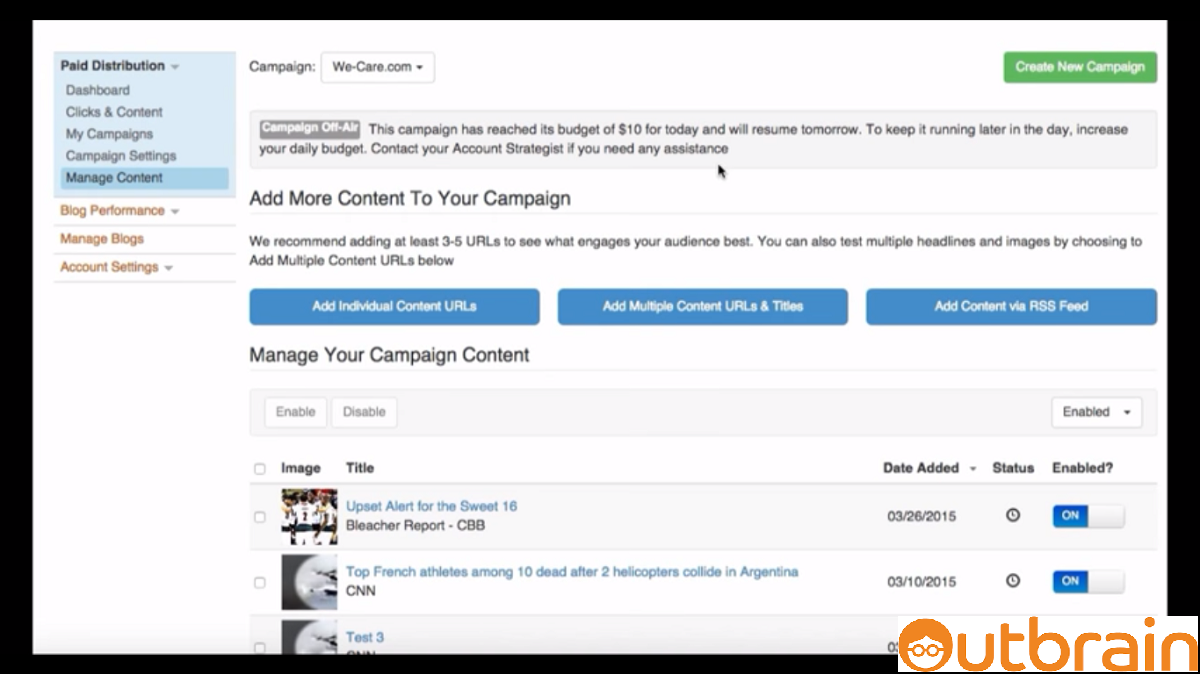
Task: Click the CNN helicopter article thumbnail
Action: point(309,581)
